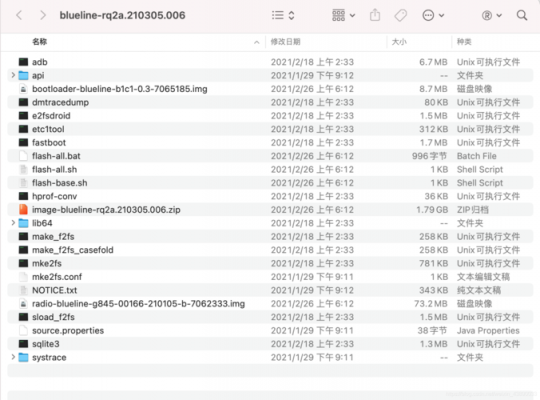Select the fastboot executable icon
This screenshot has width=540, height=400.
coord(23,142)
